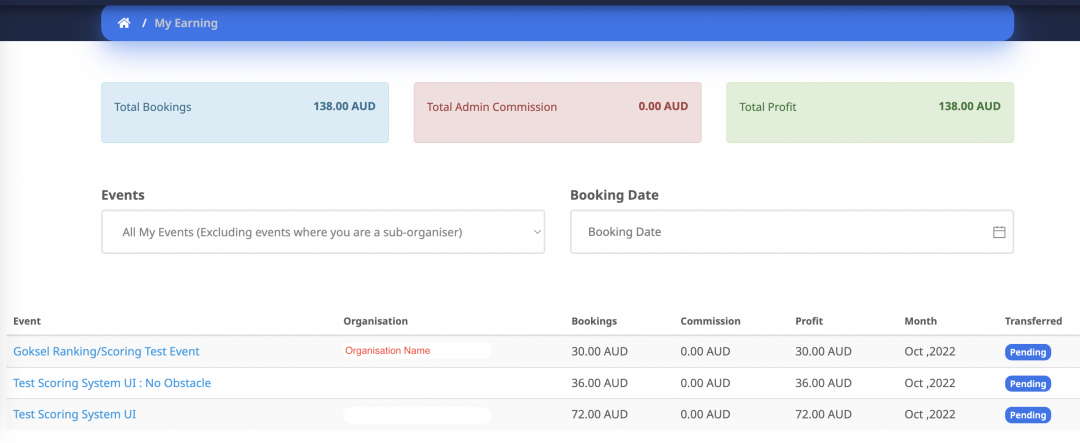Screen dimensions: 1080x443
Task: Select the Total Bookings summary card
Action: (x=245, y=112)
